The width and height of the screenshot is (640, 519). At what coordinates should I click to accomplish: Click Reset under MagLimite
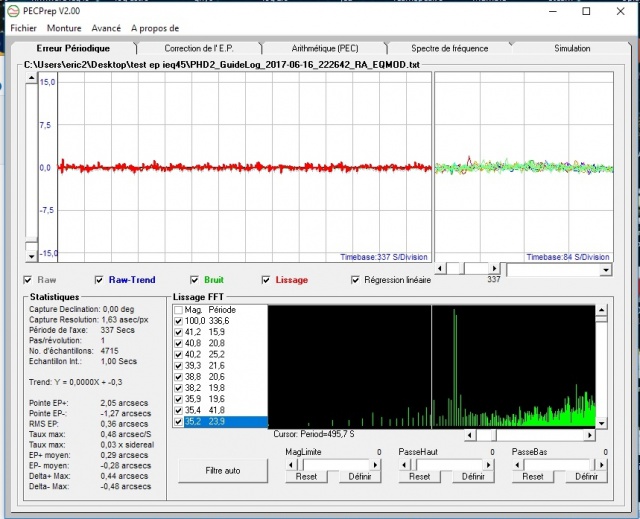tap(306, 477)
